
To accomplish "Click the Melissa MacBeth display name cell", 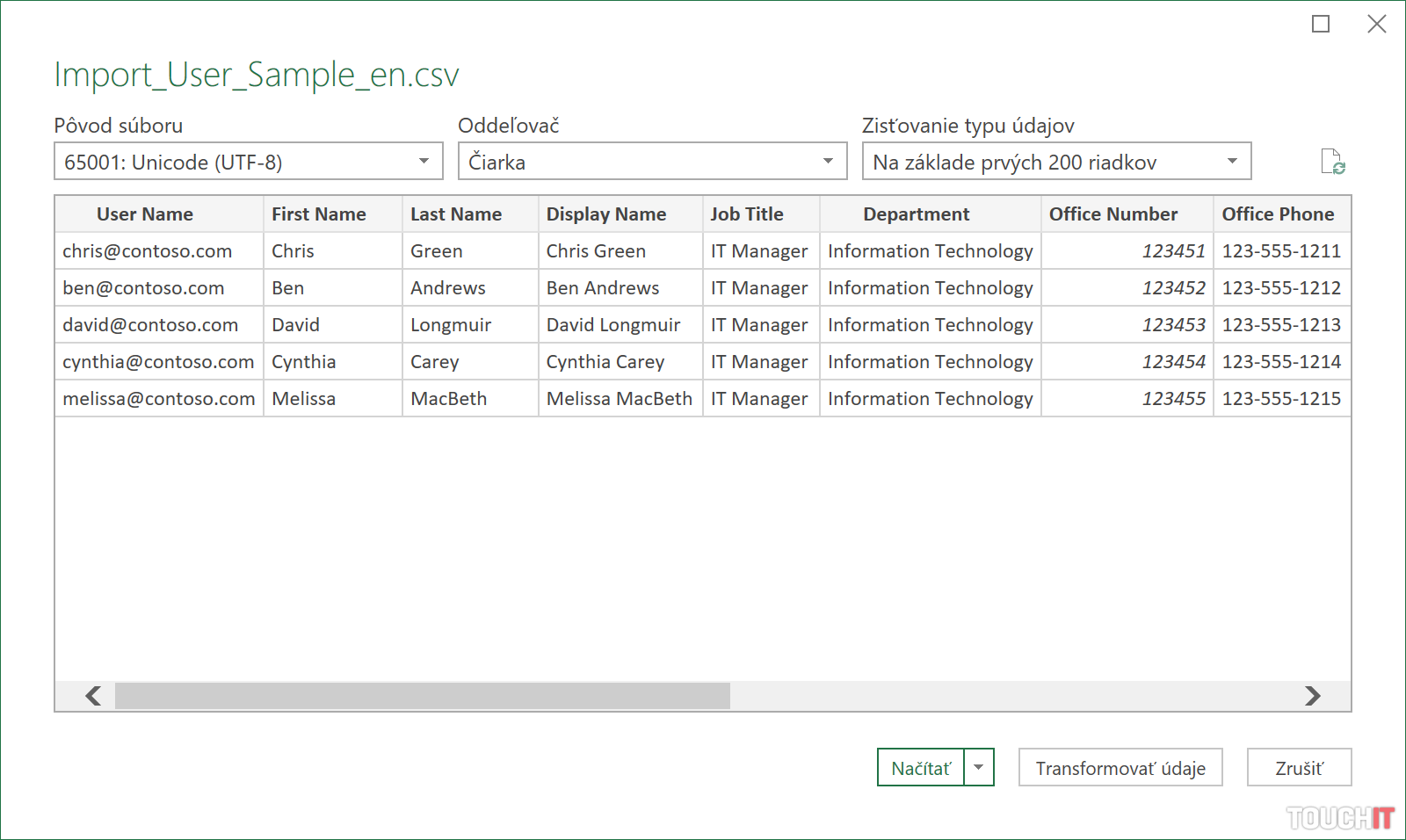I will point(619,399).
